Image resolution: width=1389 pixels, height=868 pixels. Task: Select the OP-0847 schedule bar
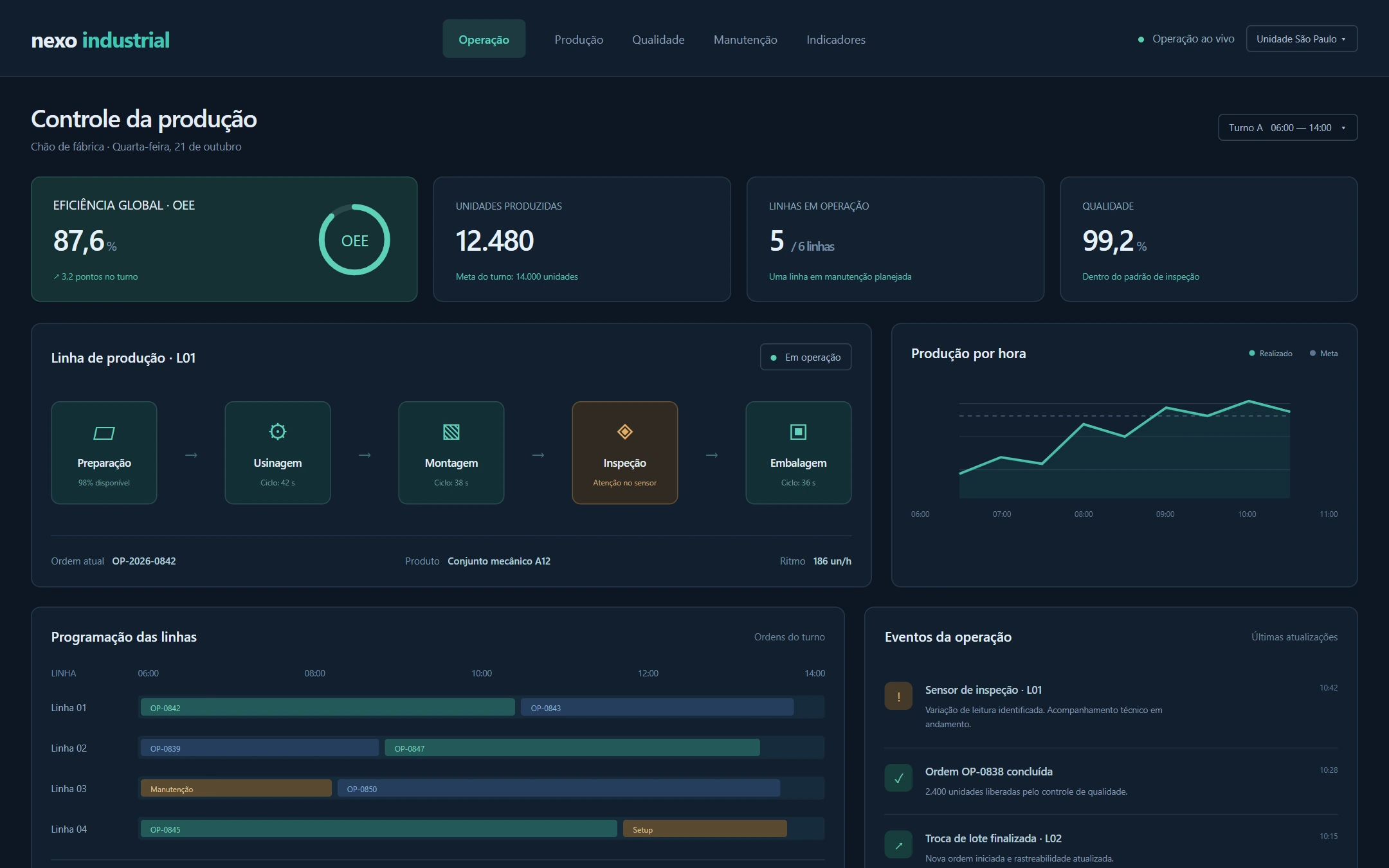tap(572, 748)
